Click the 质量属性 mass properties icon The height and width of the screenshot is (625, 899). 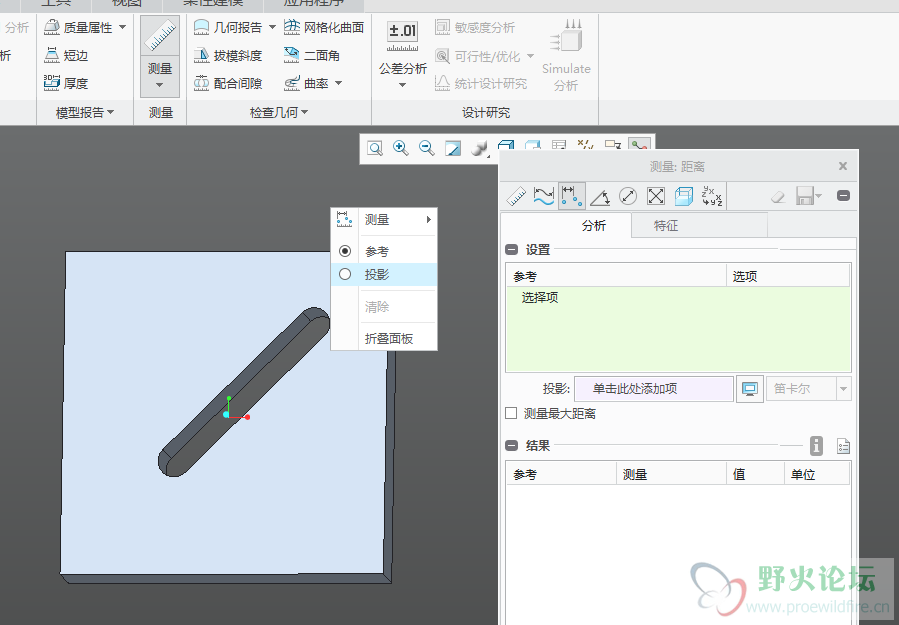click(52, 27)
